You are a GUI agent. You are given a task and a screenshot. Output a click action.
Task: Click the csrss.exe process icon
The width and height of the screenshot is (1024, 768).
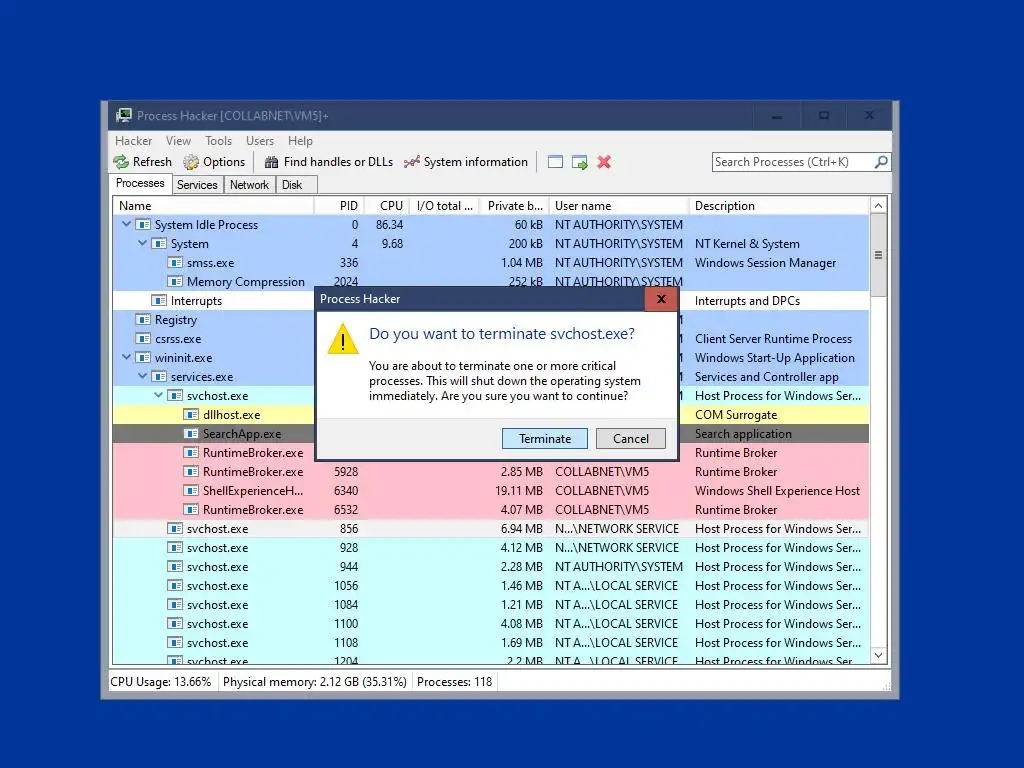coord(143,338)
